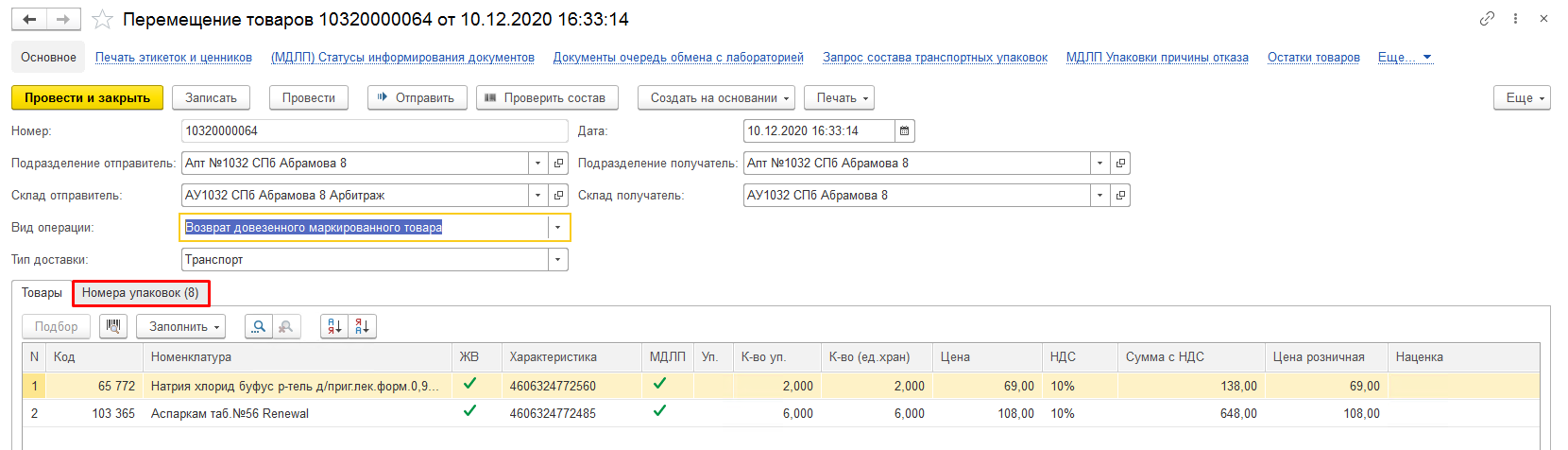Expand the Вид операции dropdown list
The image size is (1568, 450).
557,228
